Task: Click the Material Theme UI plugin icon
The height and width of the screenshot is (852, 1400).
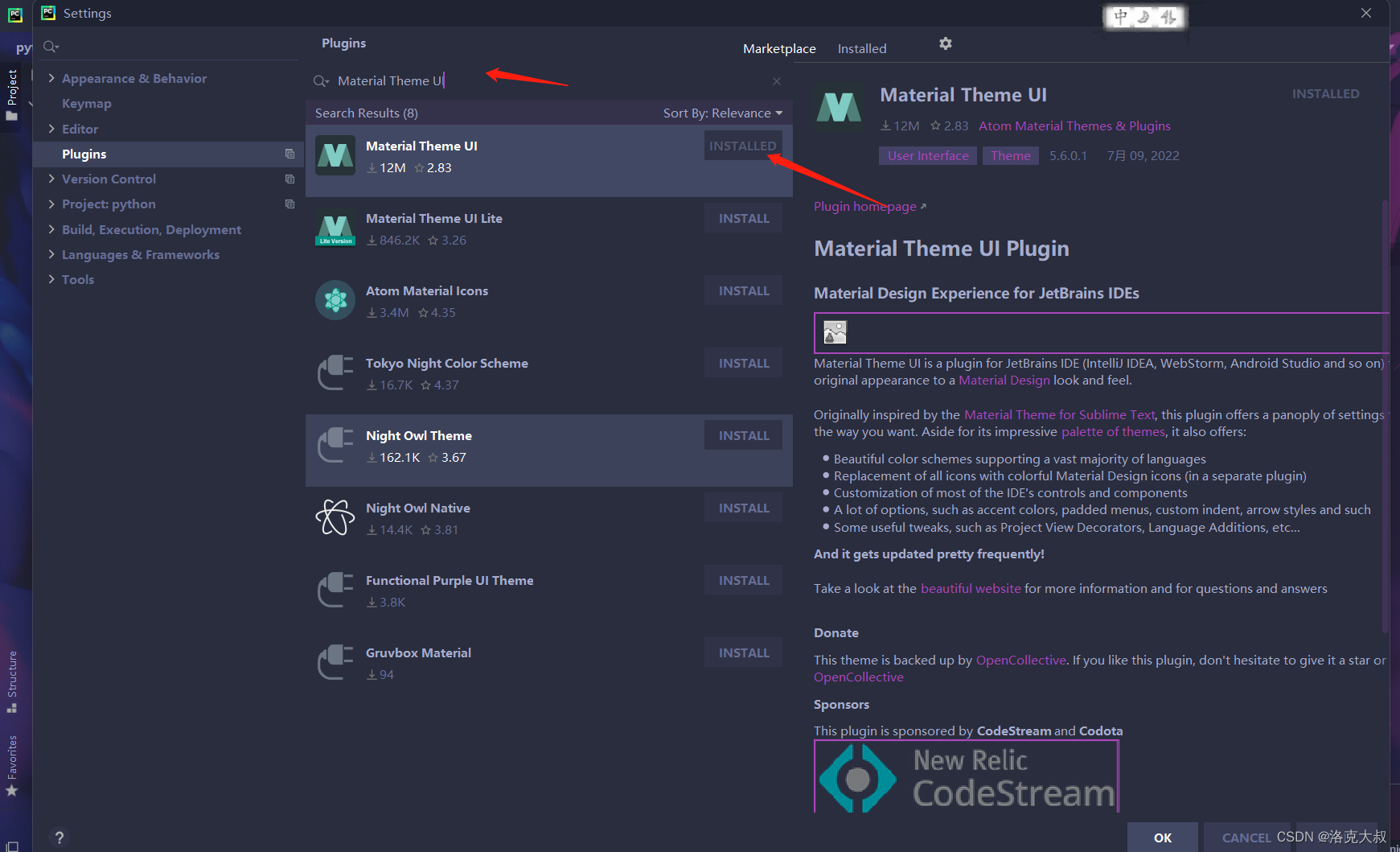Action: [x=335, y=155]
